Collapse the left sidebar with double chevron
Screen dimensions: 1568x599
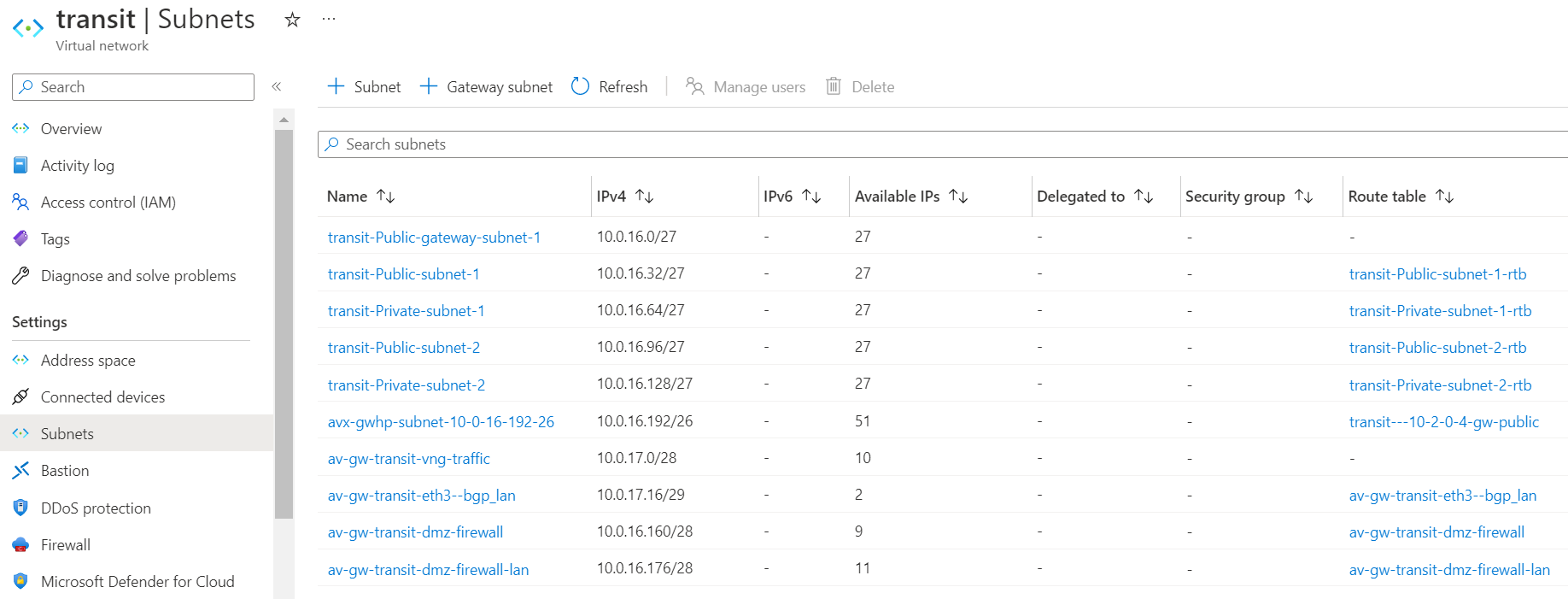click(277, 86)
